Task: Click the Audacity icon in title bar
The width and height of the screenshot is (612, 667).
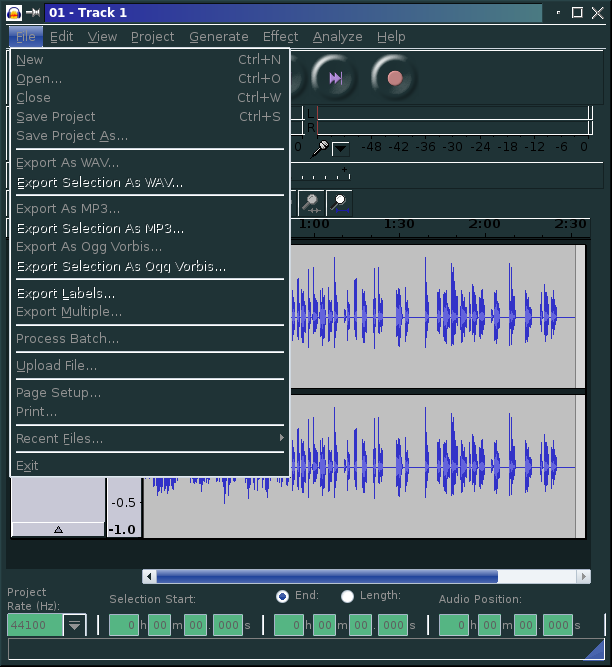Action: [14, 13]
